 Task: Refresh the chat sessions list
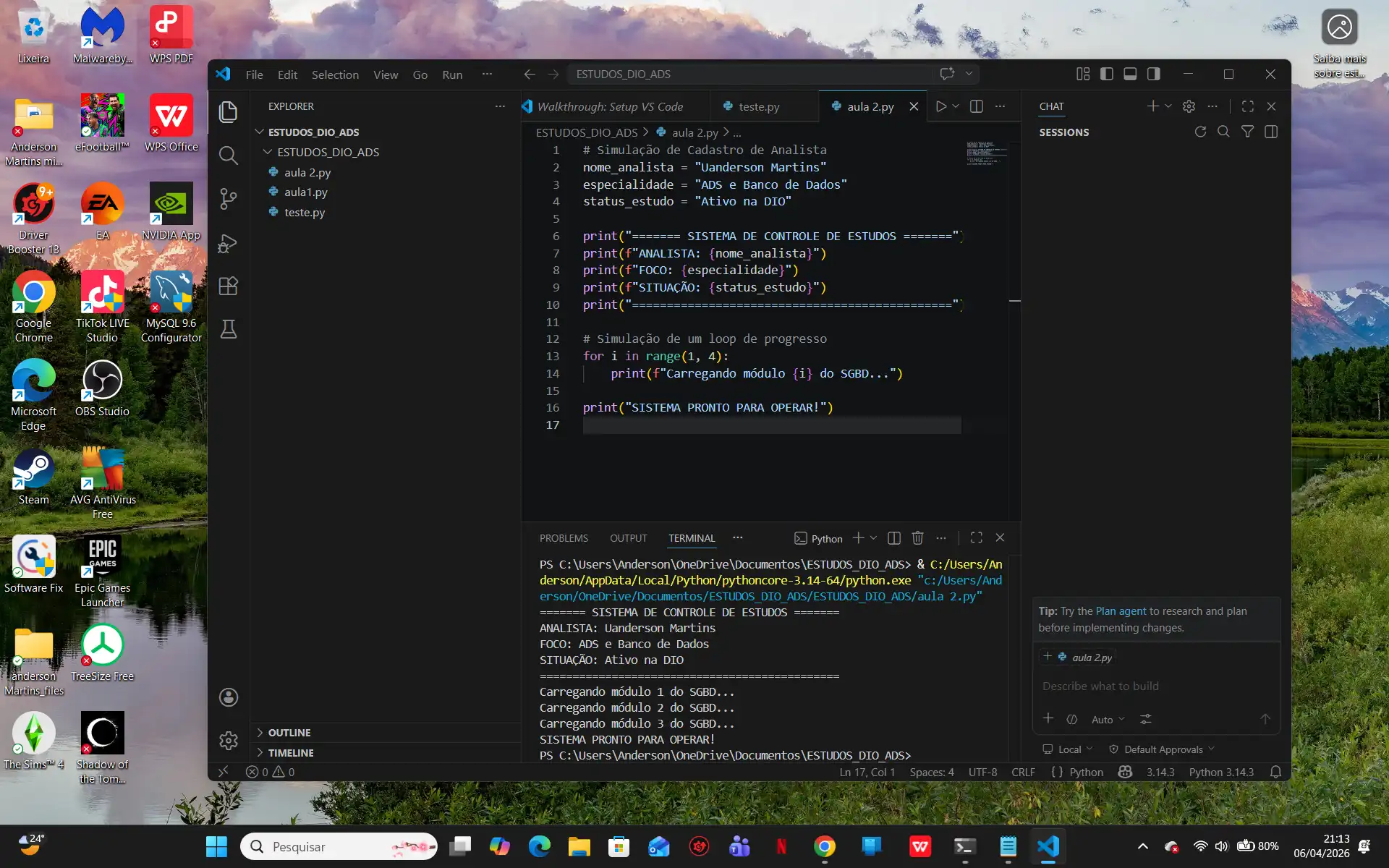1200,132
